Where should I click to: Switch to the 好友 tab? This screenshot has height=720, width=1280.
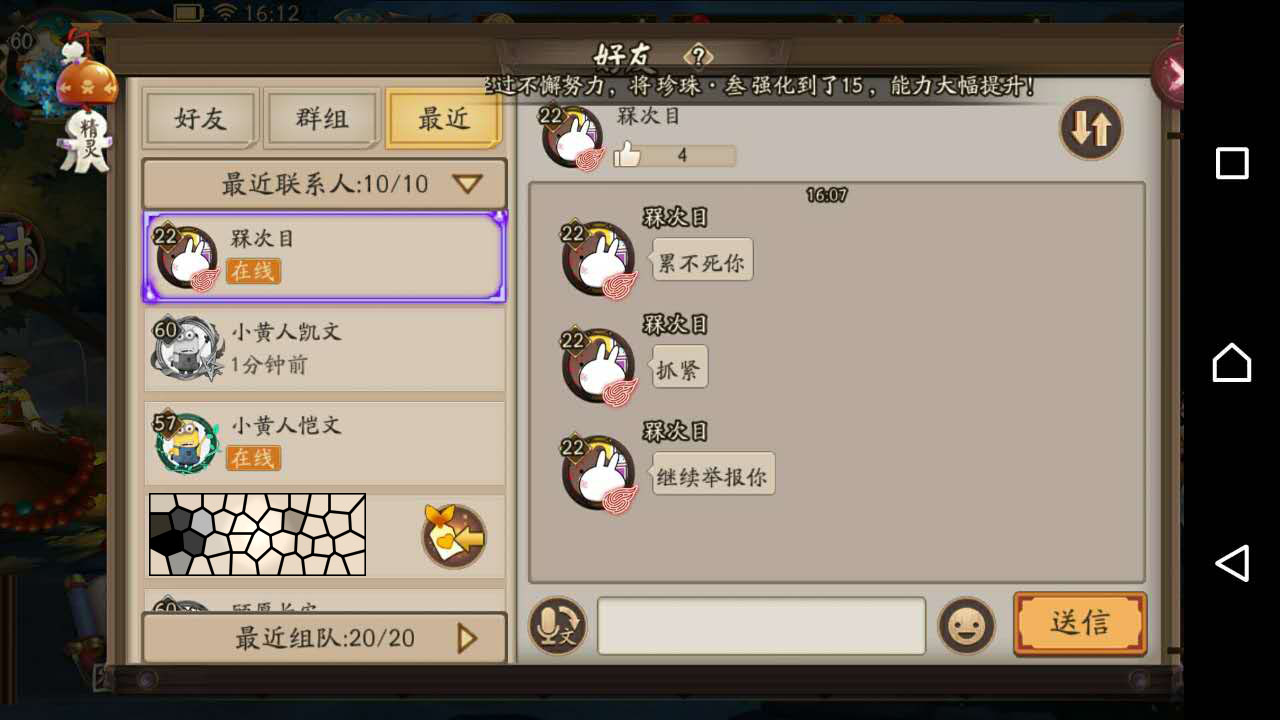click(201, 119)
